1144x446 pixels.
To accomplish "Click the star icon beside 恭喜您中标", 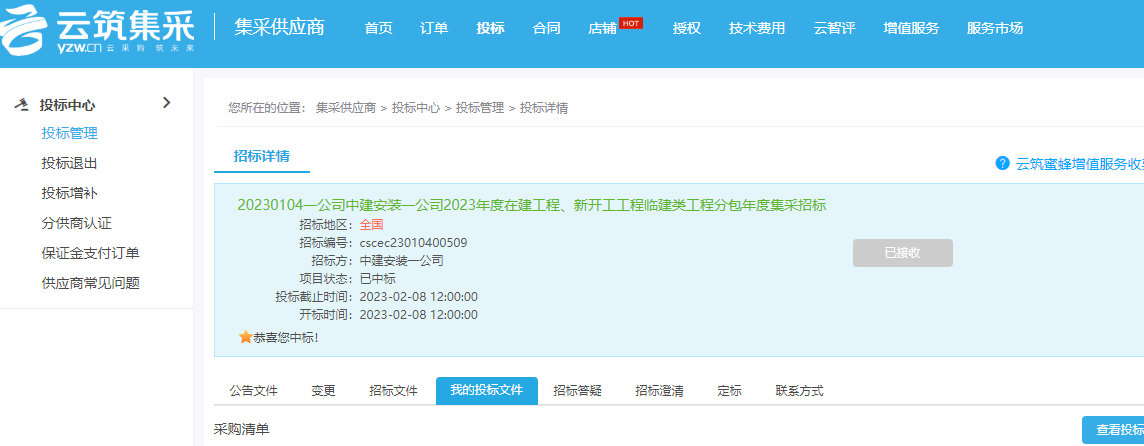I will [245, 338].
